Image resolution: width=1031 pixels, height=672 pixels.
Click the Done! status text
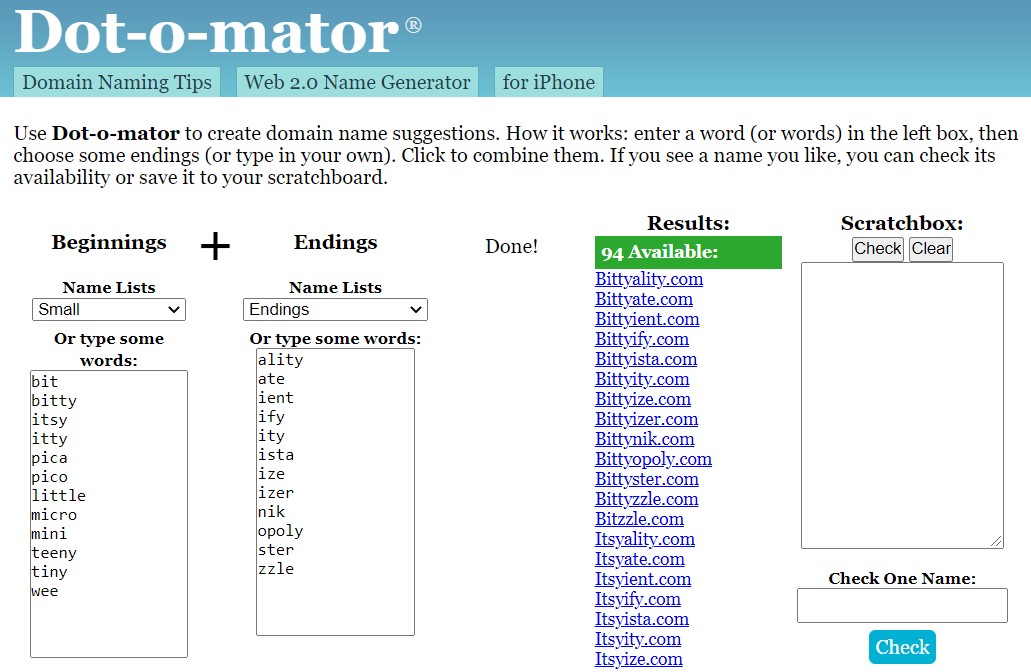pos(512,247)
